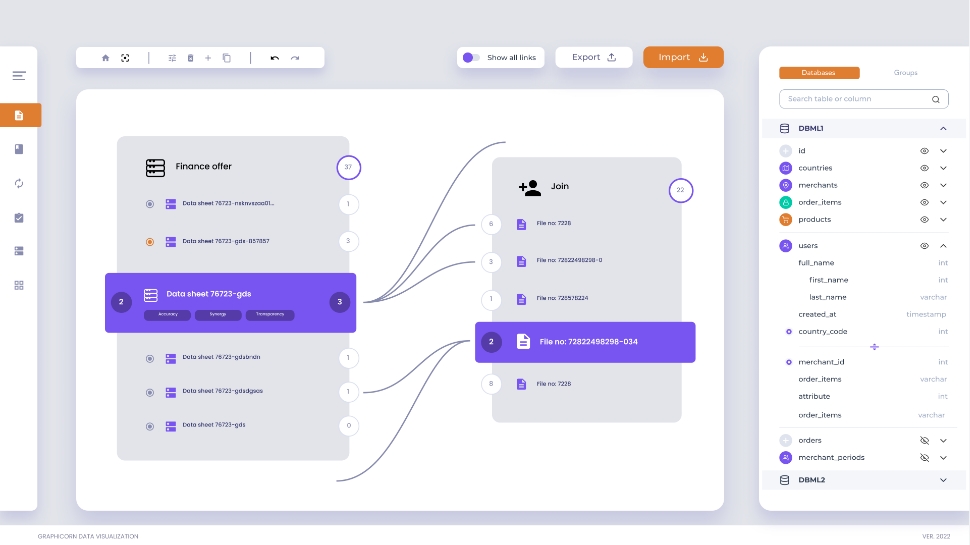Click the Accuracy tag on Data sheet 76723-gds

point(168,315)
